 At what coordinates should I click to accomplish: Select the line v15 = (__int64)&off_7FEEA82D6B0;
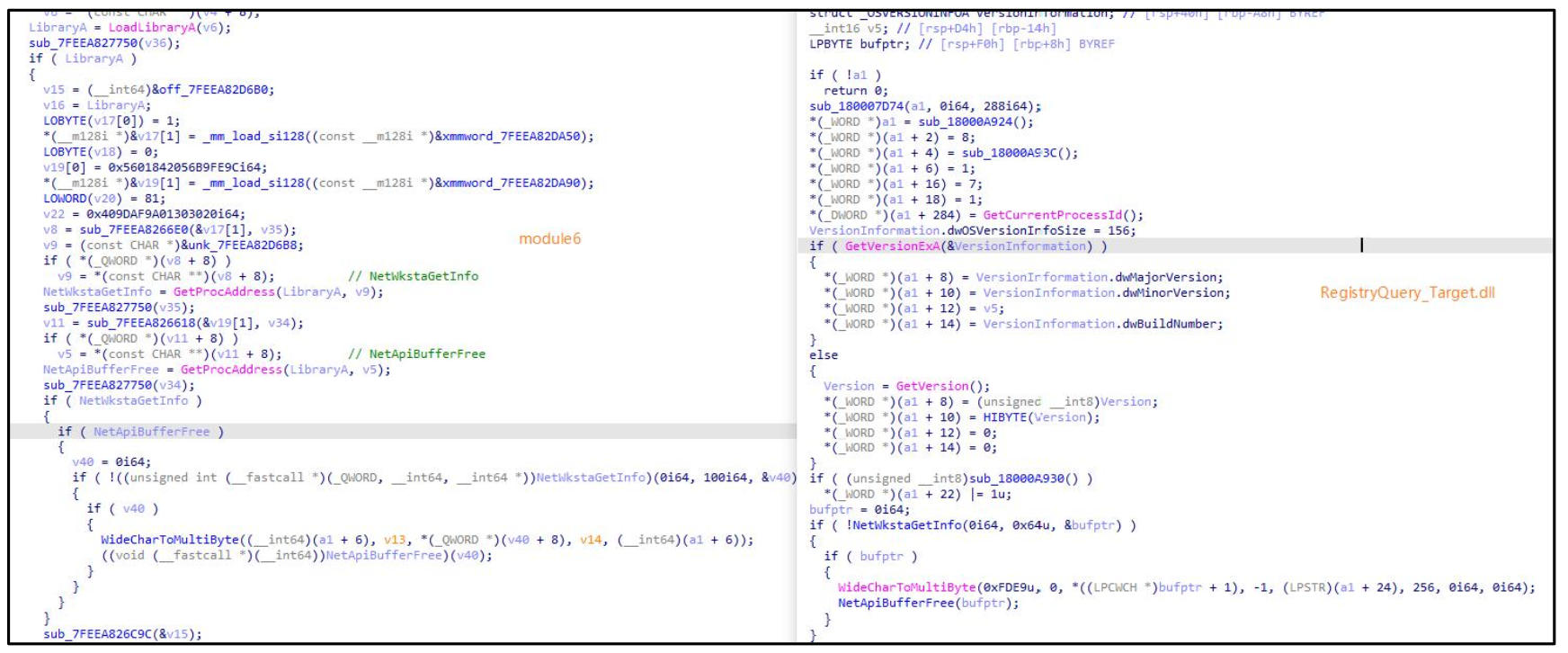[x=158, y=90]
